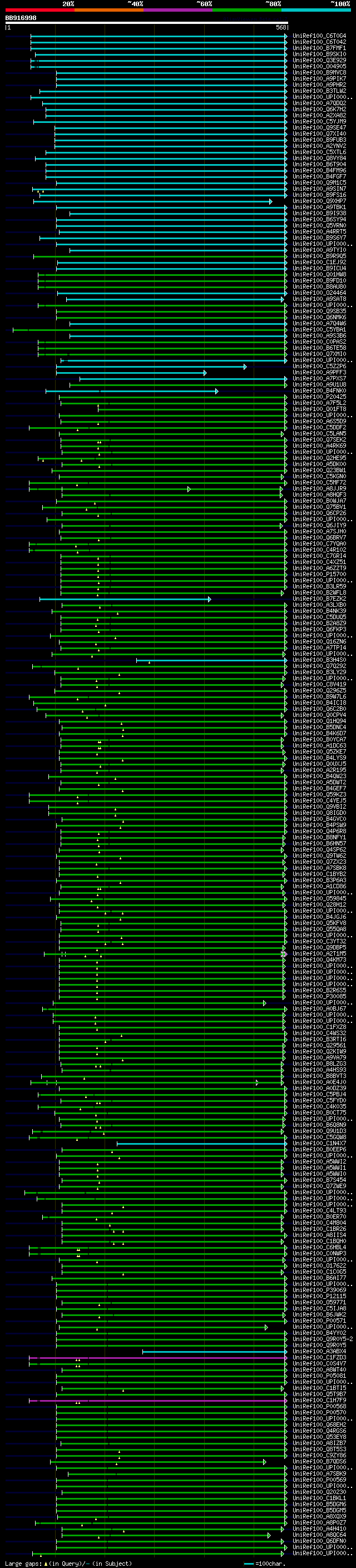Image resolution: width=356 pixels, height=1568 pixels.
Task: Select the UniRef100_B4FM96 entry
Action: click(x=319, y=170)
